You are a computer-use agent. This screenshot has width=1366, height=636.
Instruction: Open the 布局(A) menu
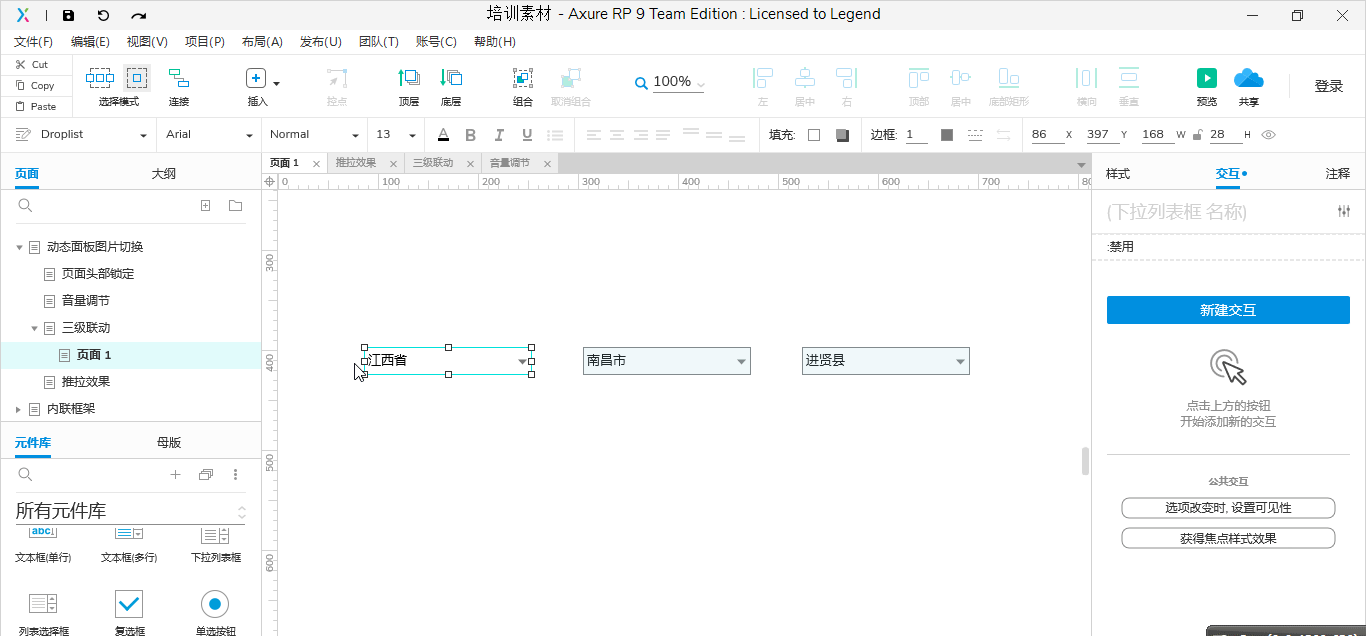262,42
